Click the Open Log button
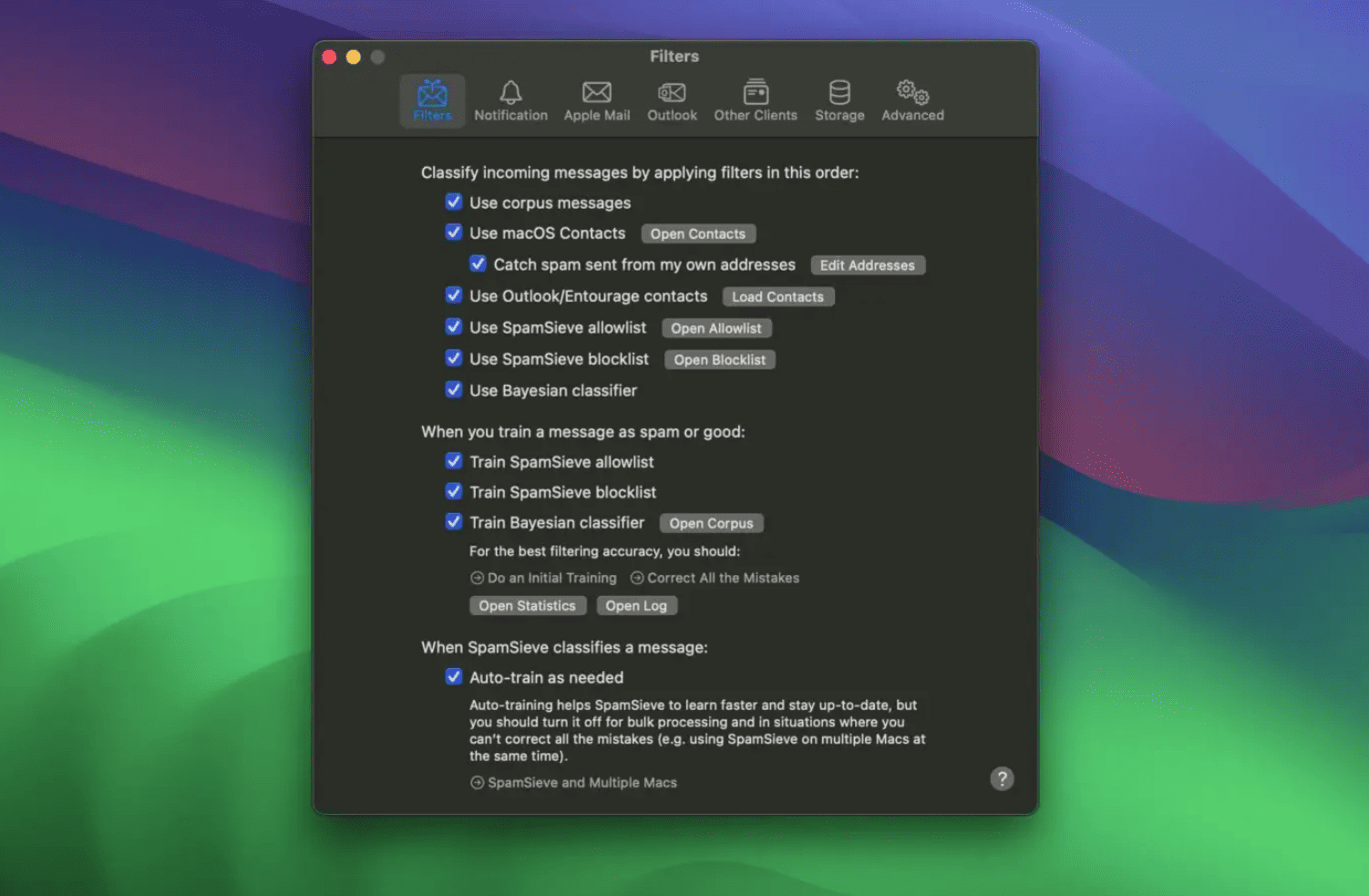The height and width of the screenshot is (896, 1369). [636, 606]
